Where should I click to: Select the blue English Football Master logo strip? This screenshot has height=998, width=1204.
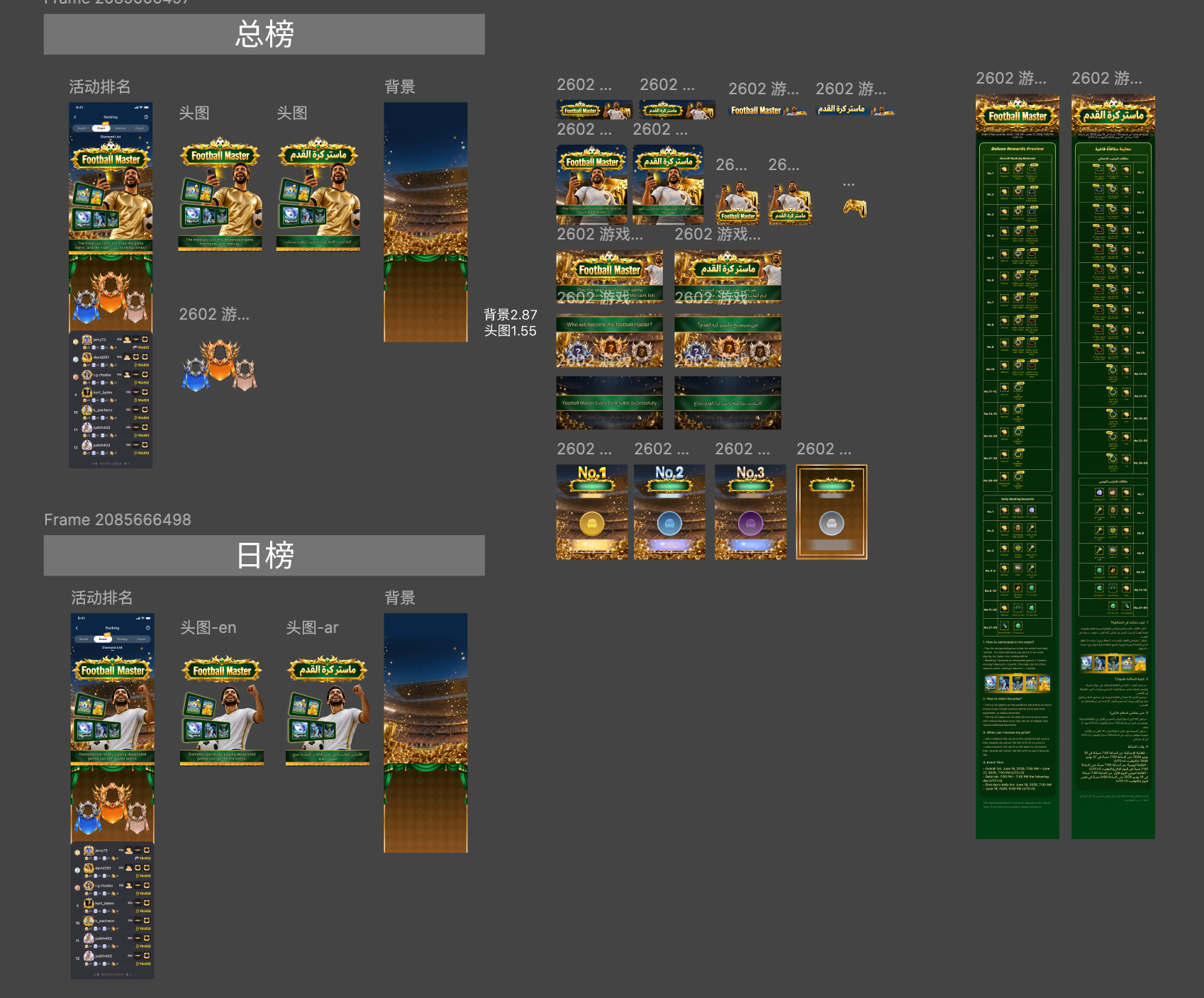tap(769, 111)
